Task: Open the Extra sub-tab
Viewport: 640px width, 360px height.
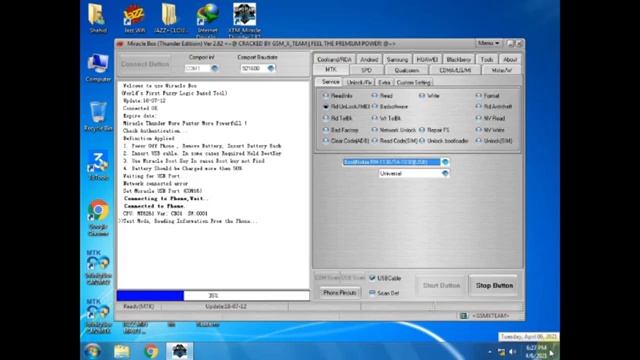Action: [384, 82]
